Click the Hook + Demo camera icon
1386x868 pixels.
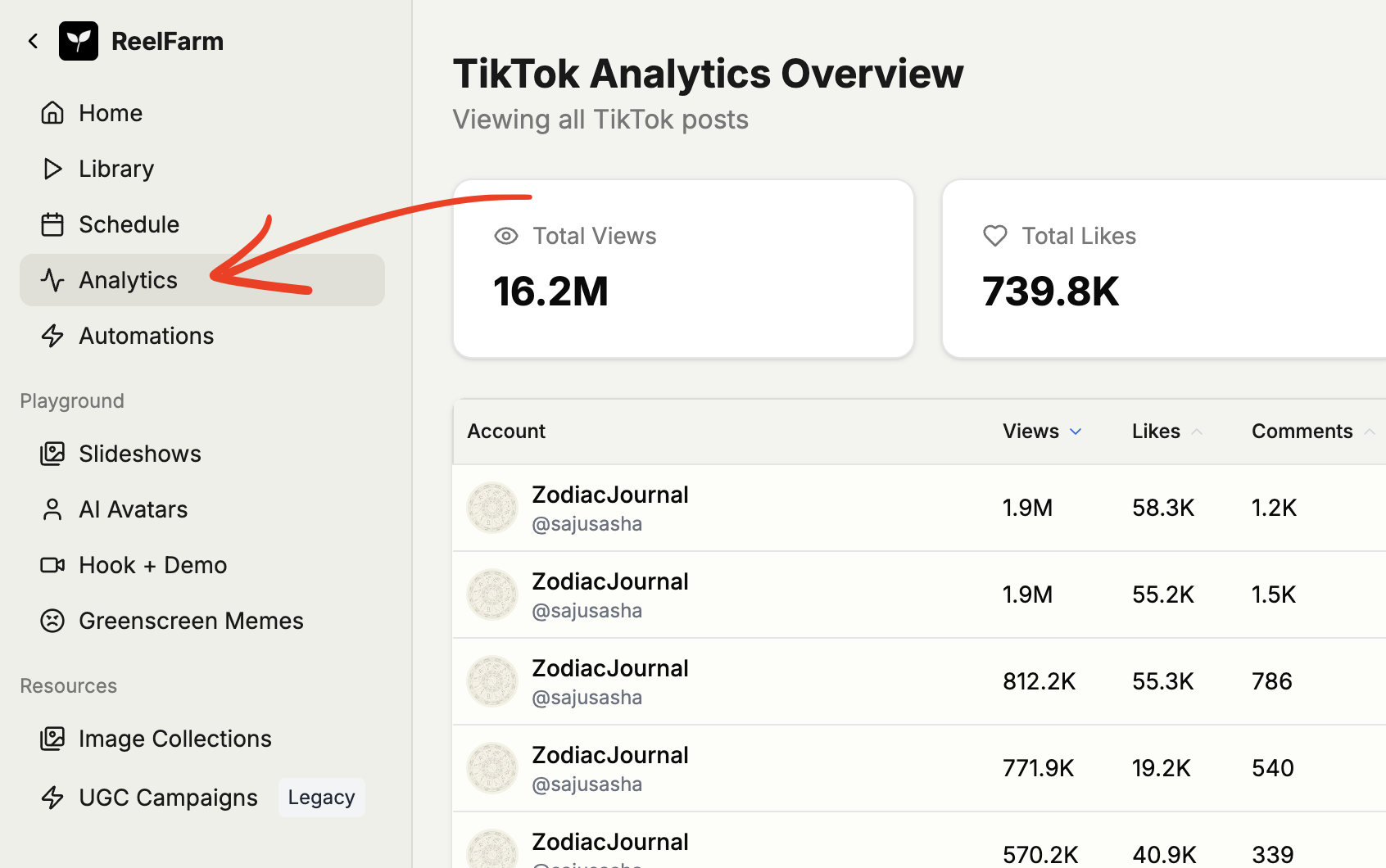(52, 565)
